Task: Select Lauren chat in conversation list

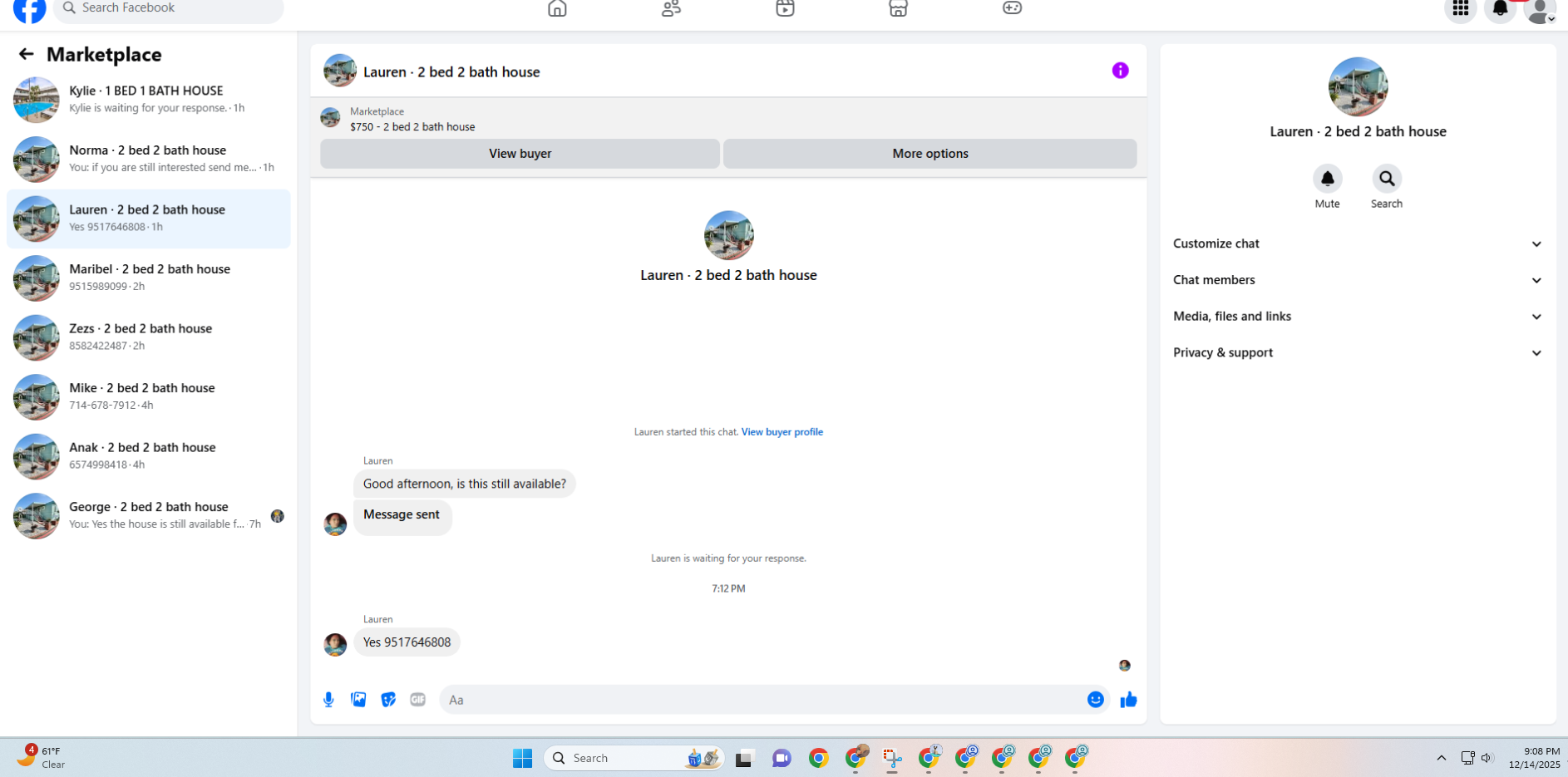Action: pos(149,219)
